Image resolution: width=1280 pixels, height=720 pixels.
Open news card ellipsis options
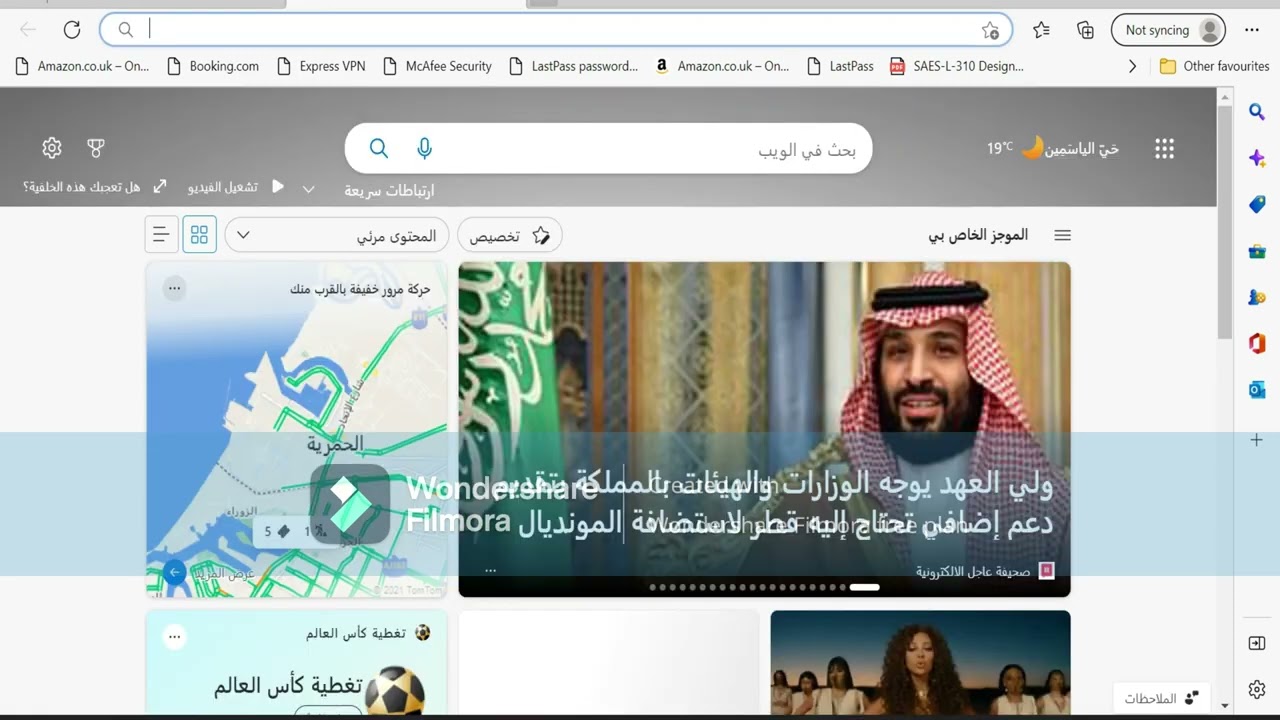click(490, 571)
